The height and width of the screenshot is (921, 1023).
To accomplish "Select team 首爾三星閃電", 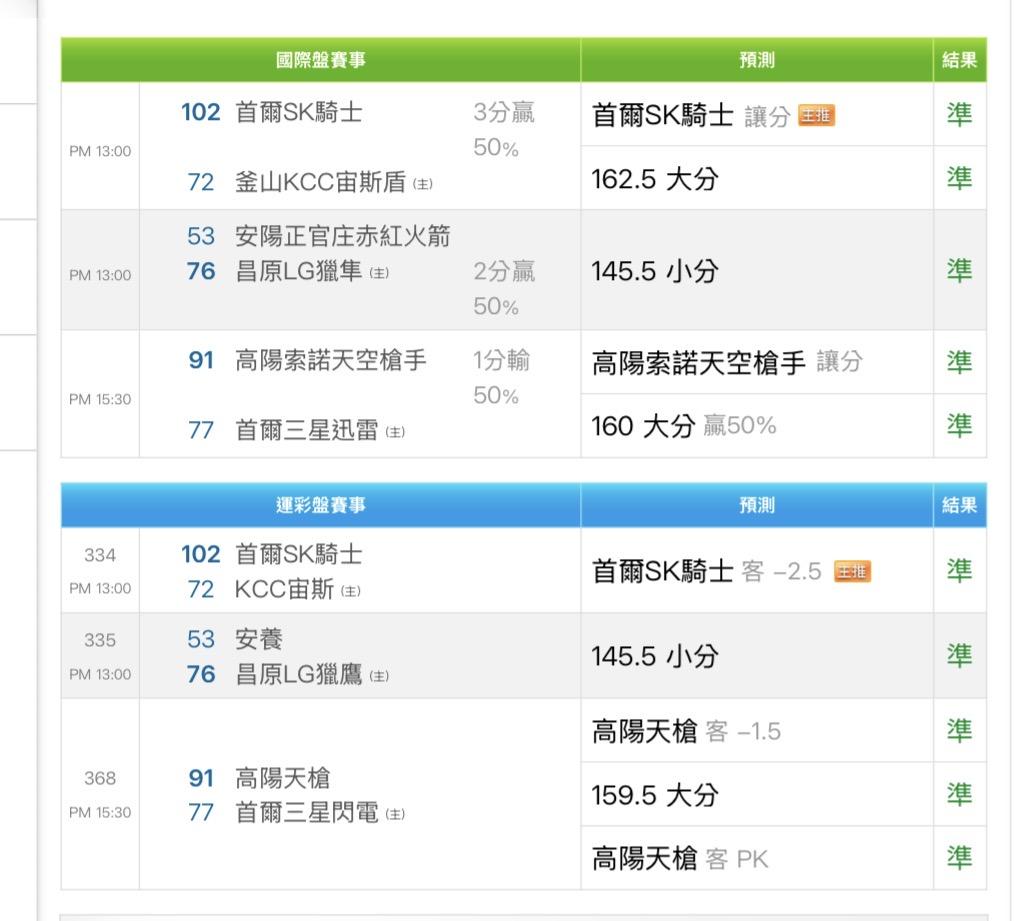I will click(307, 813).
